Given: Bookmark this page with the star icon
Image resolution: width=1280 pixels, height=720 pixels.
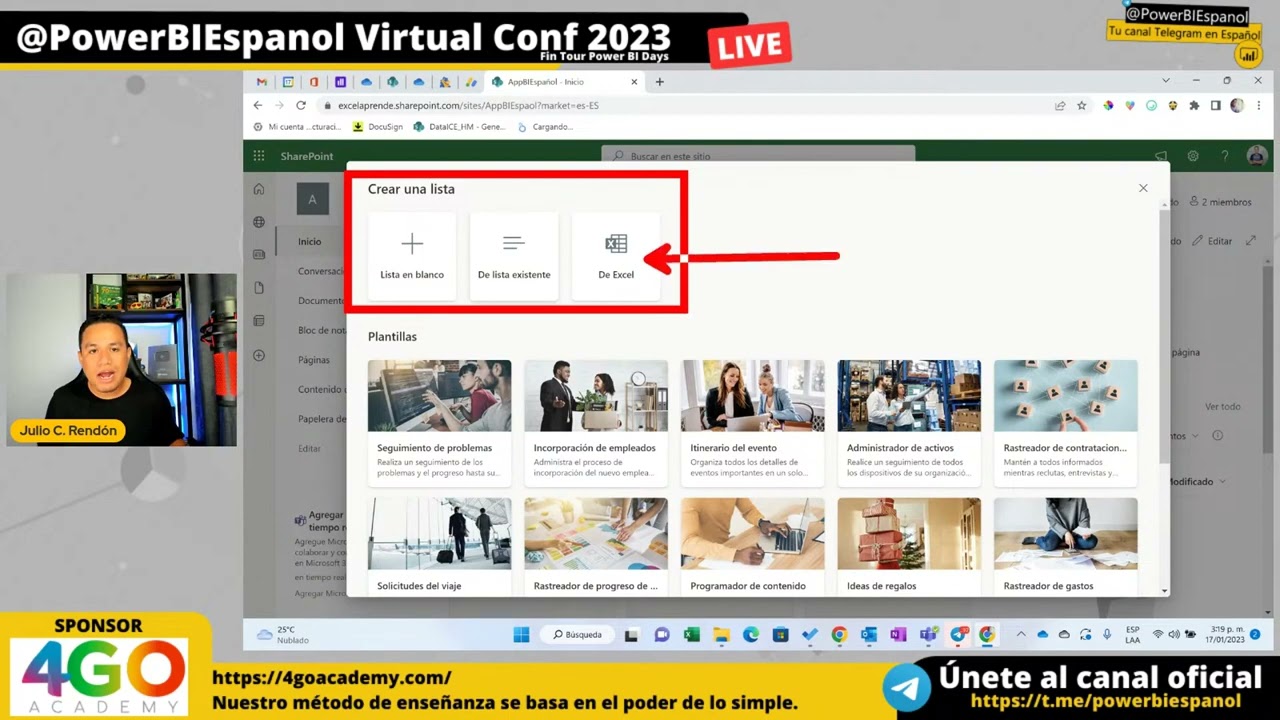Looking at the screenshot, I should [x=1081, y=105].
